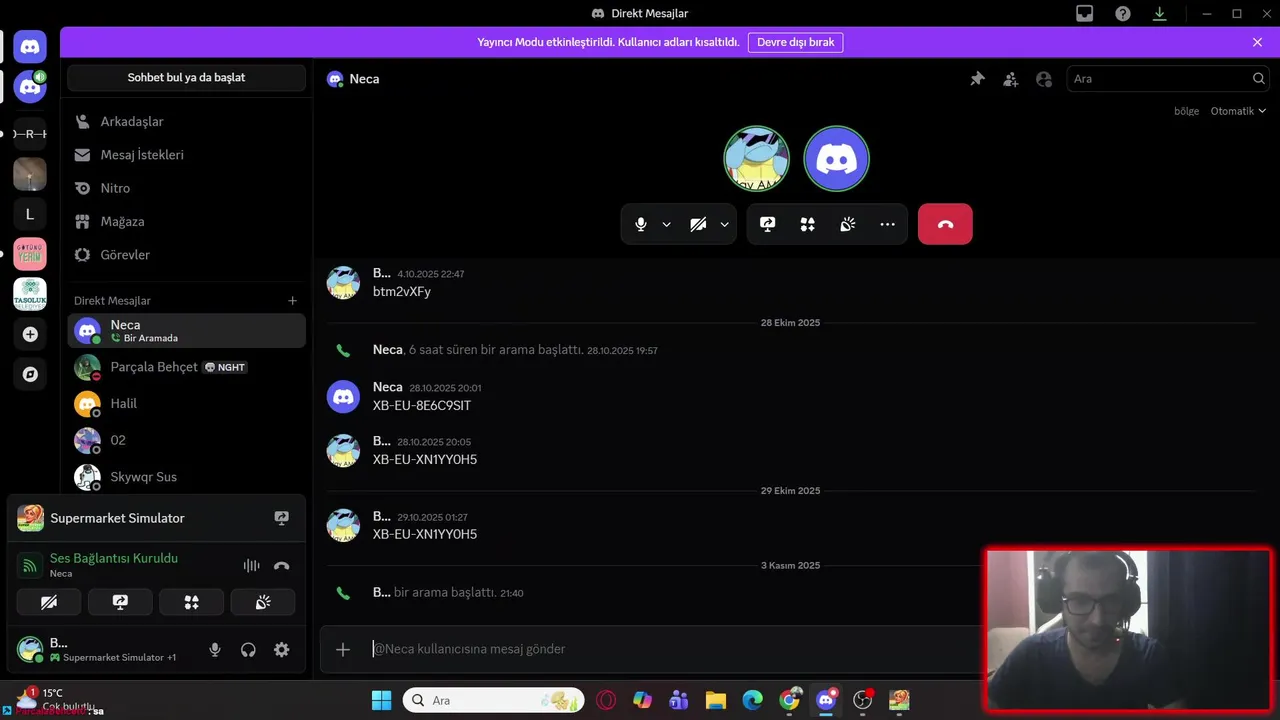The height and width of the screenshot is (720, 1280).
Task: Turn on camera in voice panel
Action: pos(49,602)
